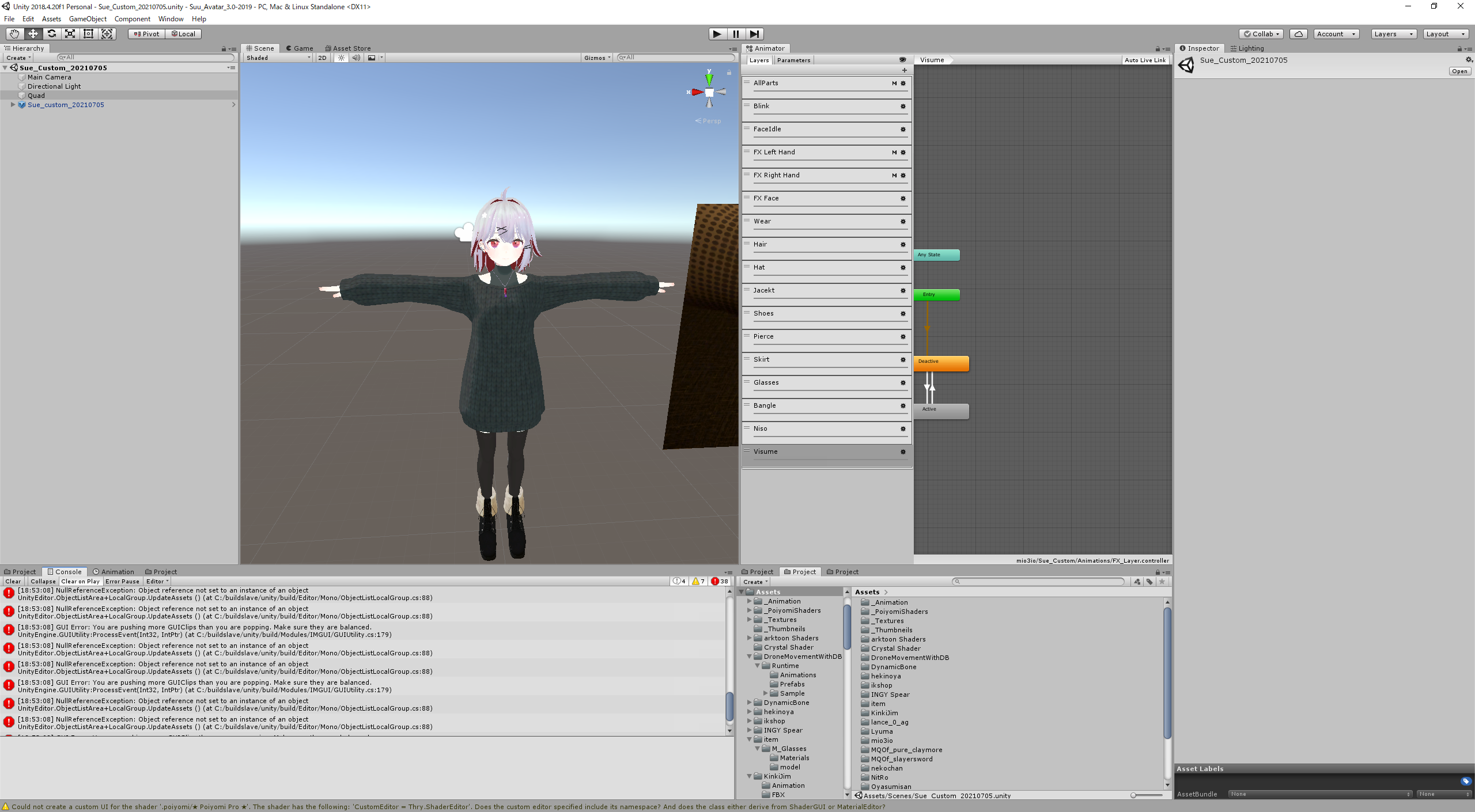Viewport: 1475px width, 812px height.
Task: Select the Rotate tool
Action: pyautogui.click(x=52, y=33)
